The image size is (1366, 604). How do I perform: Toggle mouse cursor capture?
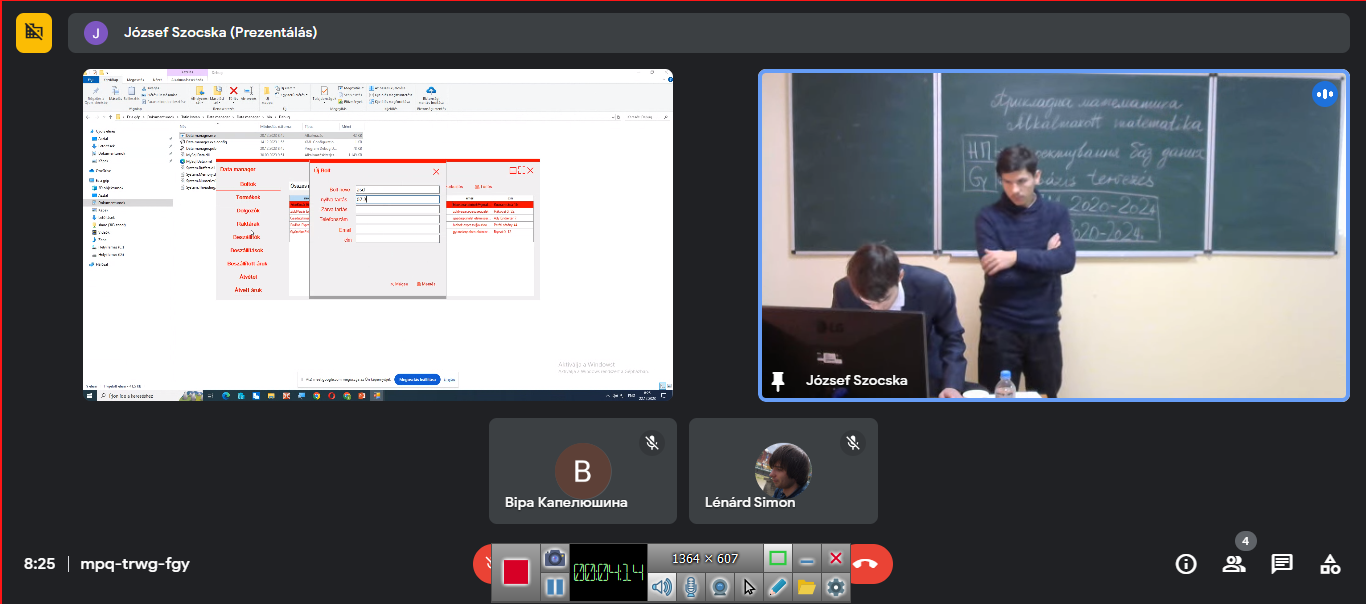[x=749, y=587]
